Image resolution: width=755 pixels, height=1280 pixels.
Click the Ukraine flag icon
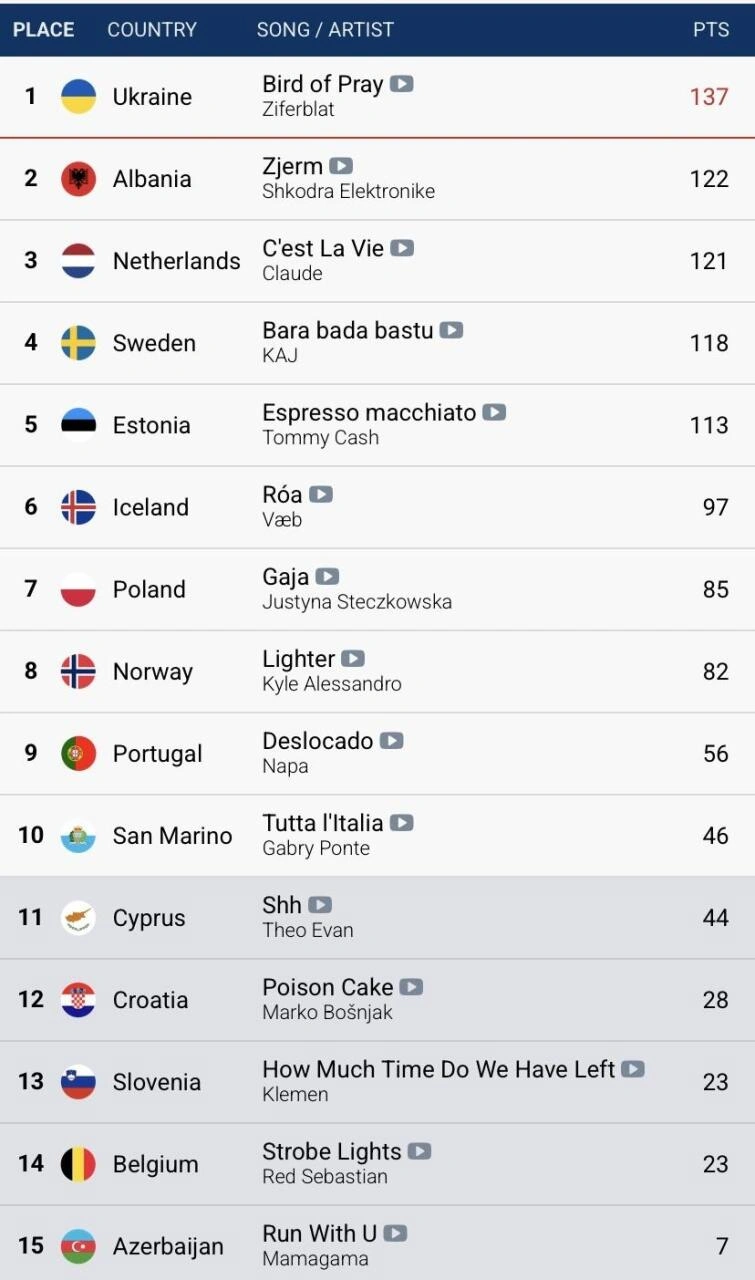[78, 97]
